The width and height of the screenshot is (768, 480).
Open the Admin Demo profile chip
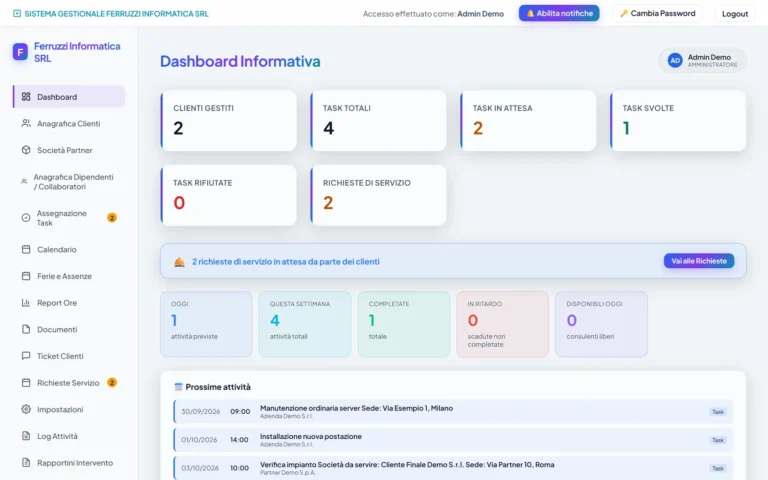[x=702, y=60]
